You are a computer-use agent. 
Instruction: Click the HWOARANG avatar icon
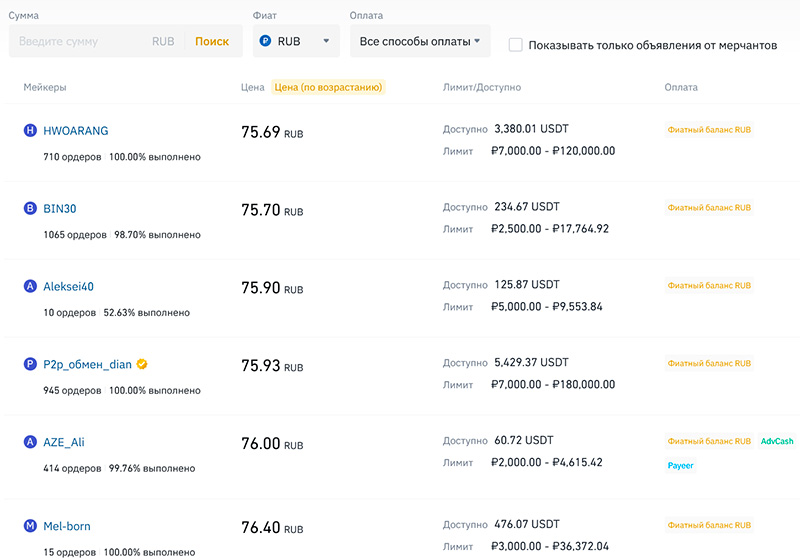pyautogui.click(x=30, y=131)
